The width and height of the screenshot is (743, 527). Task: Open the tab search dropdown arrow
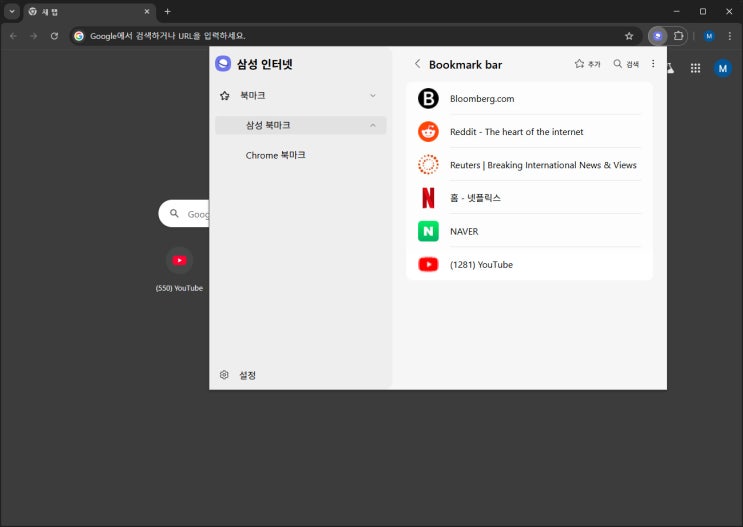pyautogui.click(x=12, y=11)
